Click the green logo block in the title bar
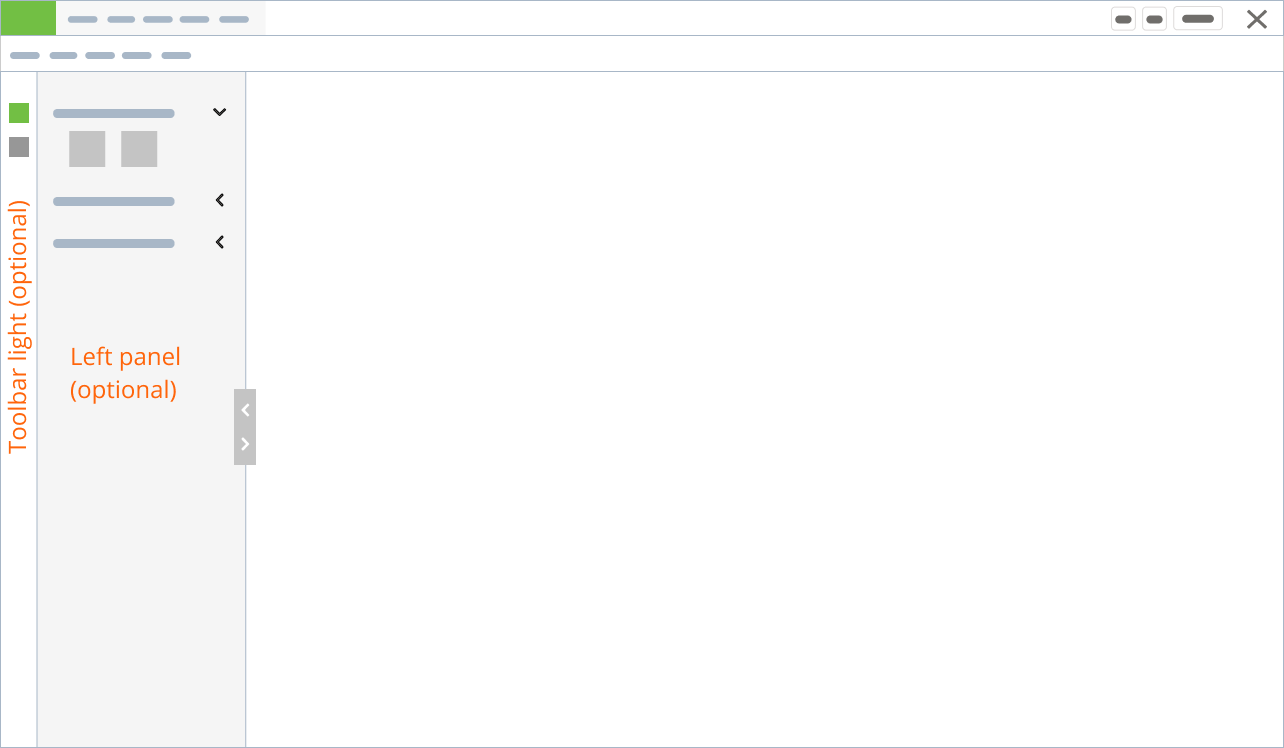 click(x=28, y=18)
